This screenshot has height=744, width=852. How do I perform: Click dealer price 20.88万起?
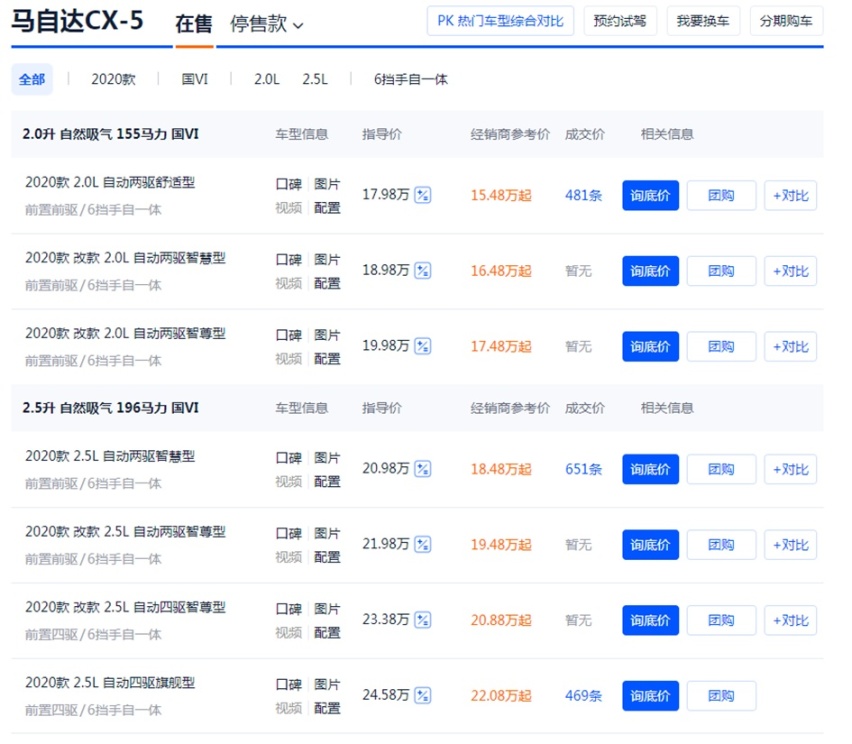coord(501,620)
